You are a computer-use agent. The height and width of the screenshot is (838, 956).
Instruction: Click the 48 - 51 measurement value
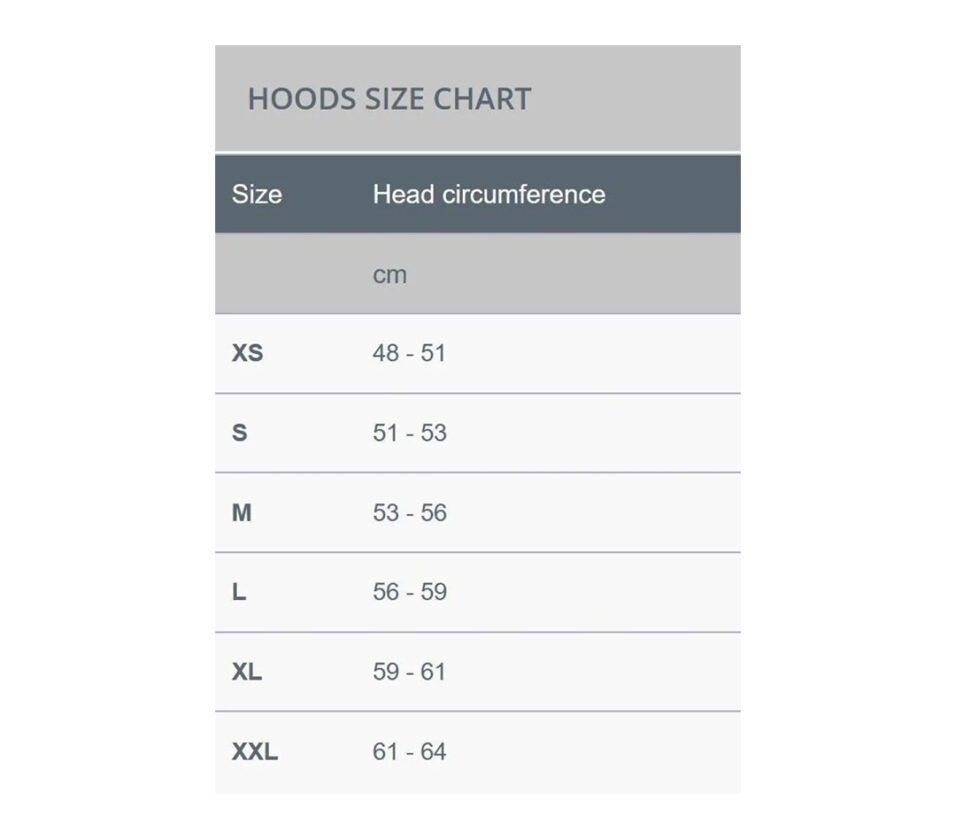coord(409,353)
